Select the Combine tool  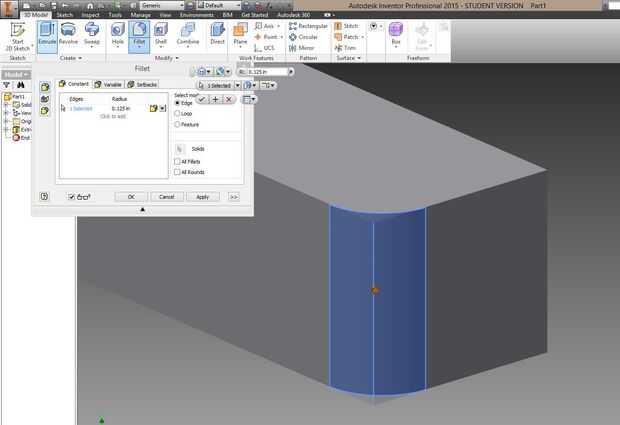(x=187, y=34)
